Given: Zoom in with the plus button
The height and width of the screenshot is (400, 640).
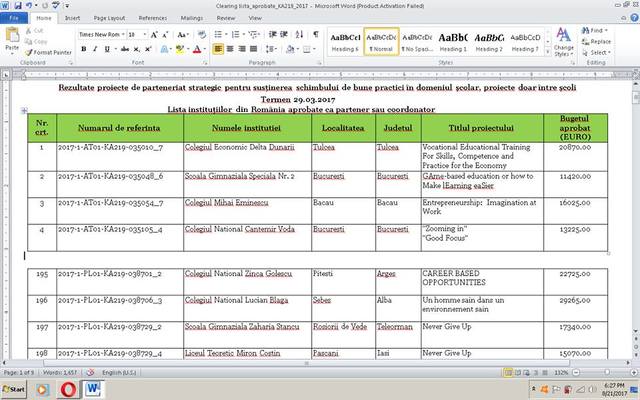Looking at the screenshot, I should [634, 372].
